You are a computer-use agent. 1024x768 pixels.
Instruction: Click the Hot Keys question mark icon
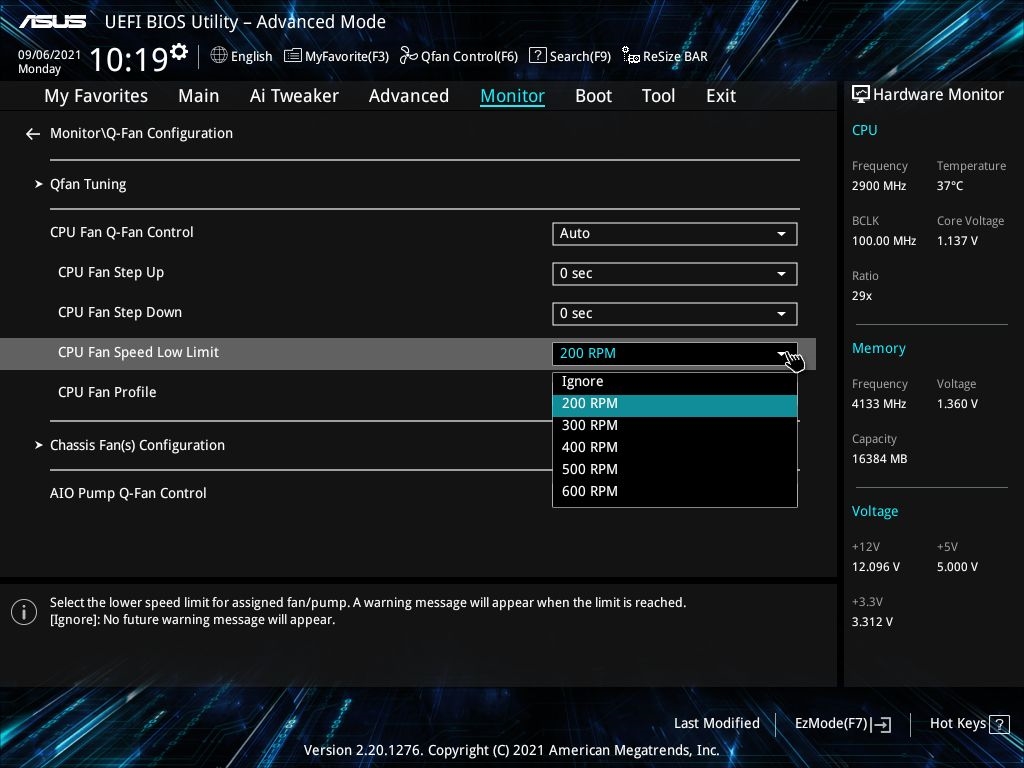tap(999, 724)
